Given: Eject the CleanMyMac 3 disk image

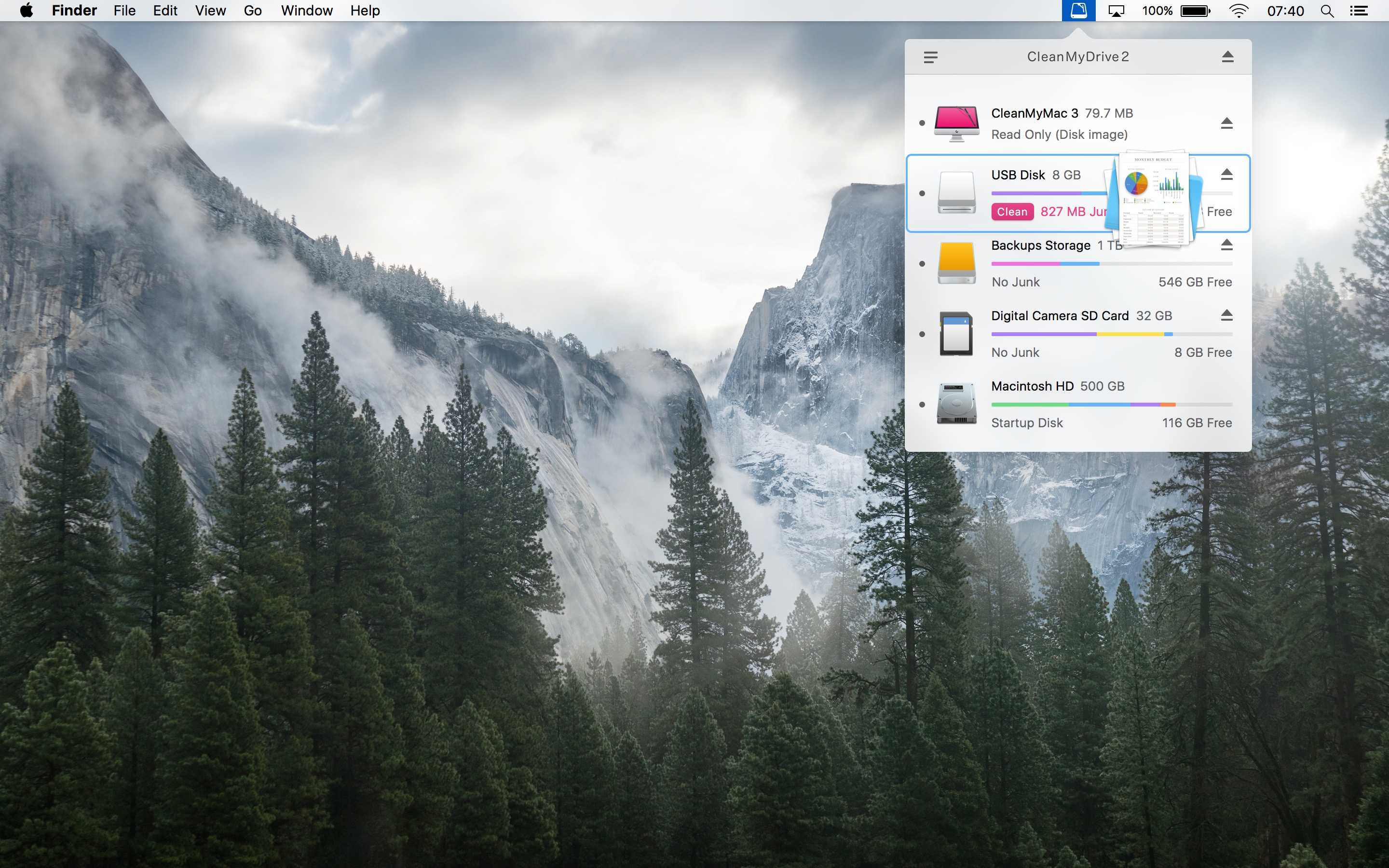Looking at the screenshot, I should click(x=1226, y=123).
